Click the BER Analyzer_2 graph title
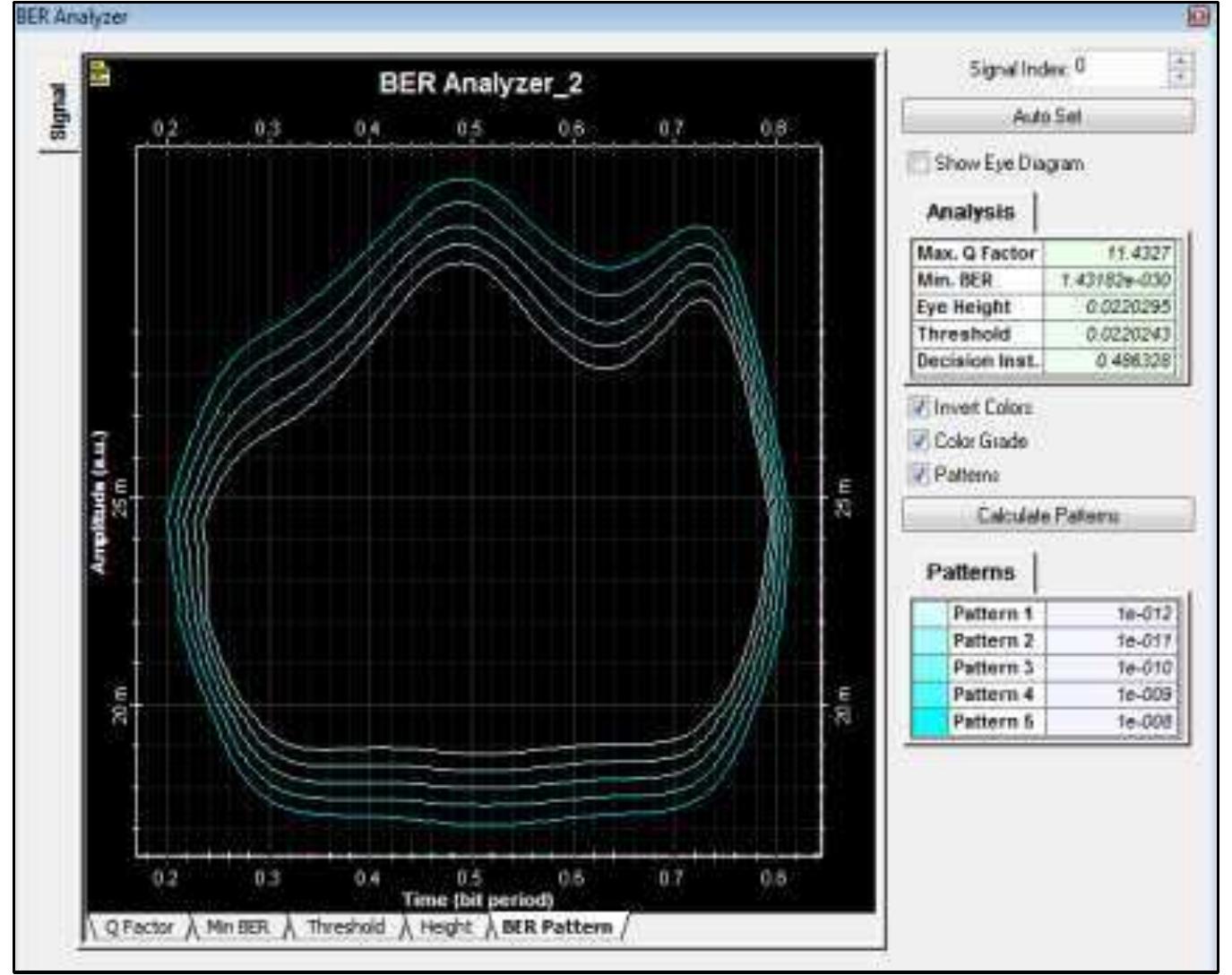 pos(480,83)
